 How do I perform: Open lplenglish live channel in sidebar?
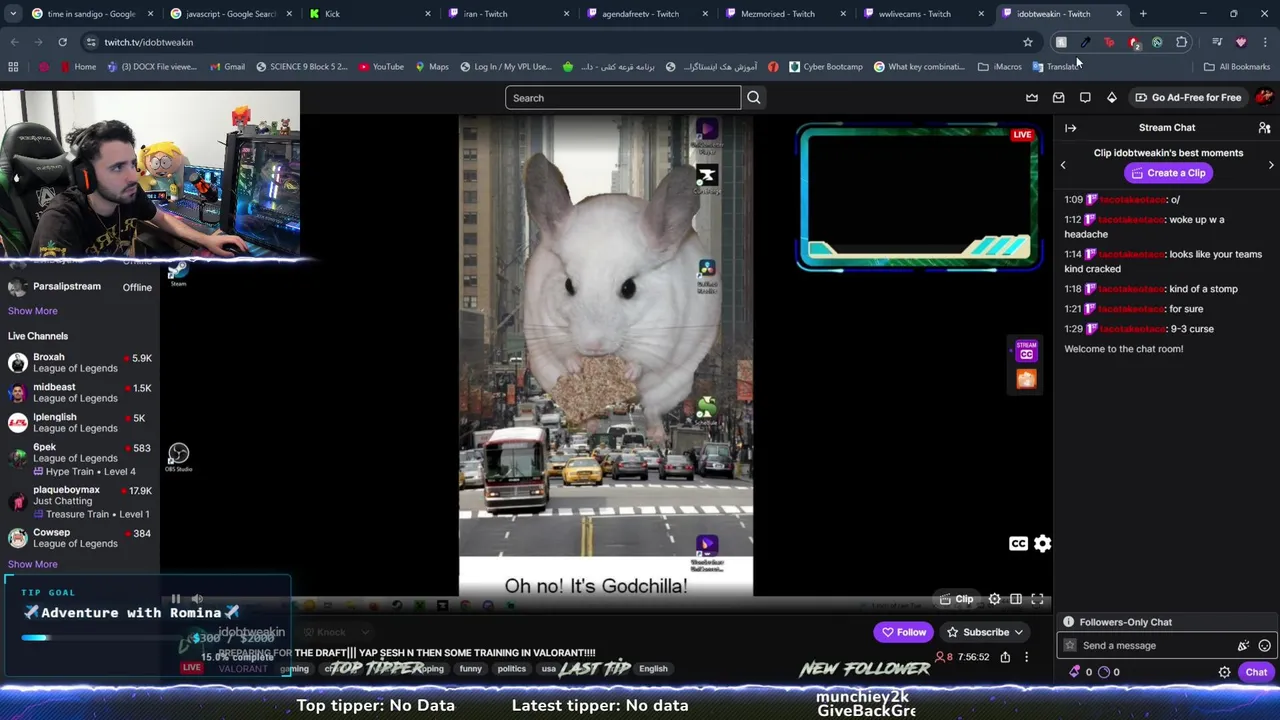80,422
